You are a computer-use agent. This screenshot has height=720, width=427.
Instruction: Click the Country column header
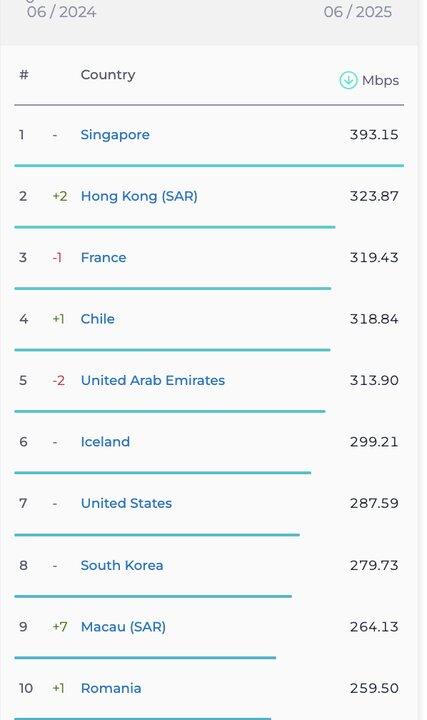pyautogui.click(x=108, y=75)
